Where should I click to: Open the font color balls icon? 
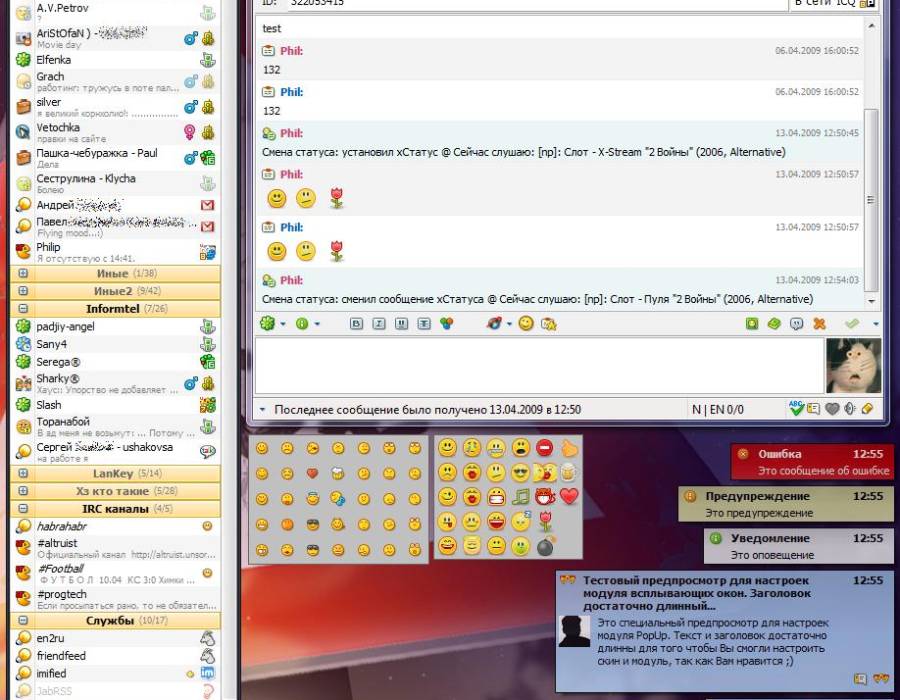point(447,324)
